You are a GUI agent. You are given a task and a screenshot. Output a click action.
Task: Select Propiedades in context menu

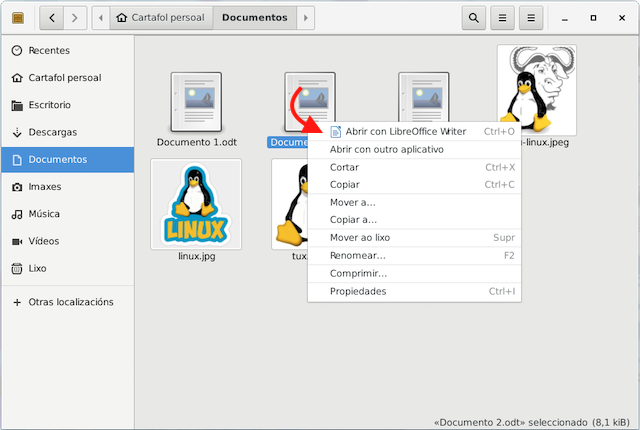[x=357, y=291]
